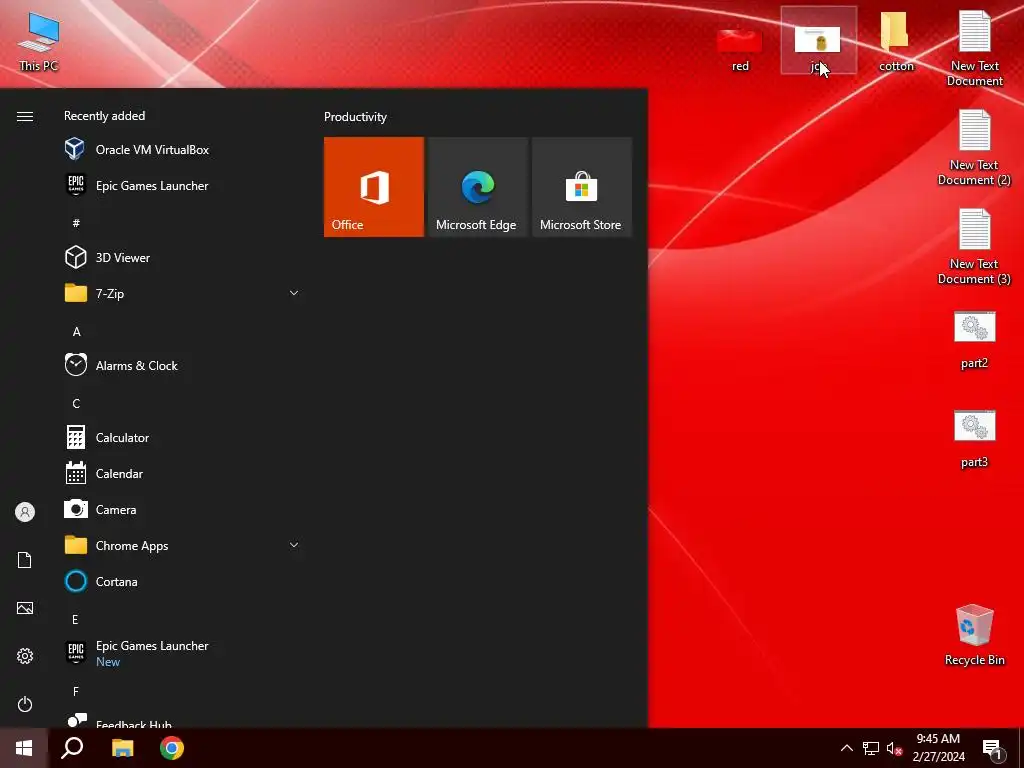Viewport: 1024px width, 768px height.
Task: Open the Chrome Apps folder entry
Action: pyautogui.click(x=182, y=545)
